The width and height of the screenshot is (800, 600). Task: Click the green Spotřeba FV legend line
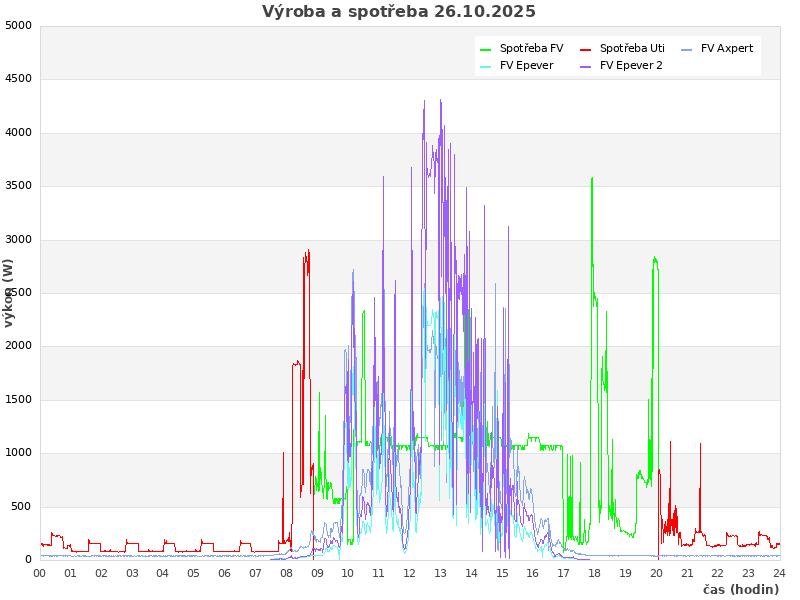485,49
